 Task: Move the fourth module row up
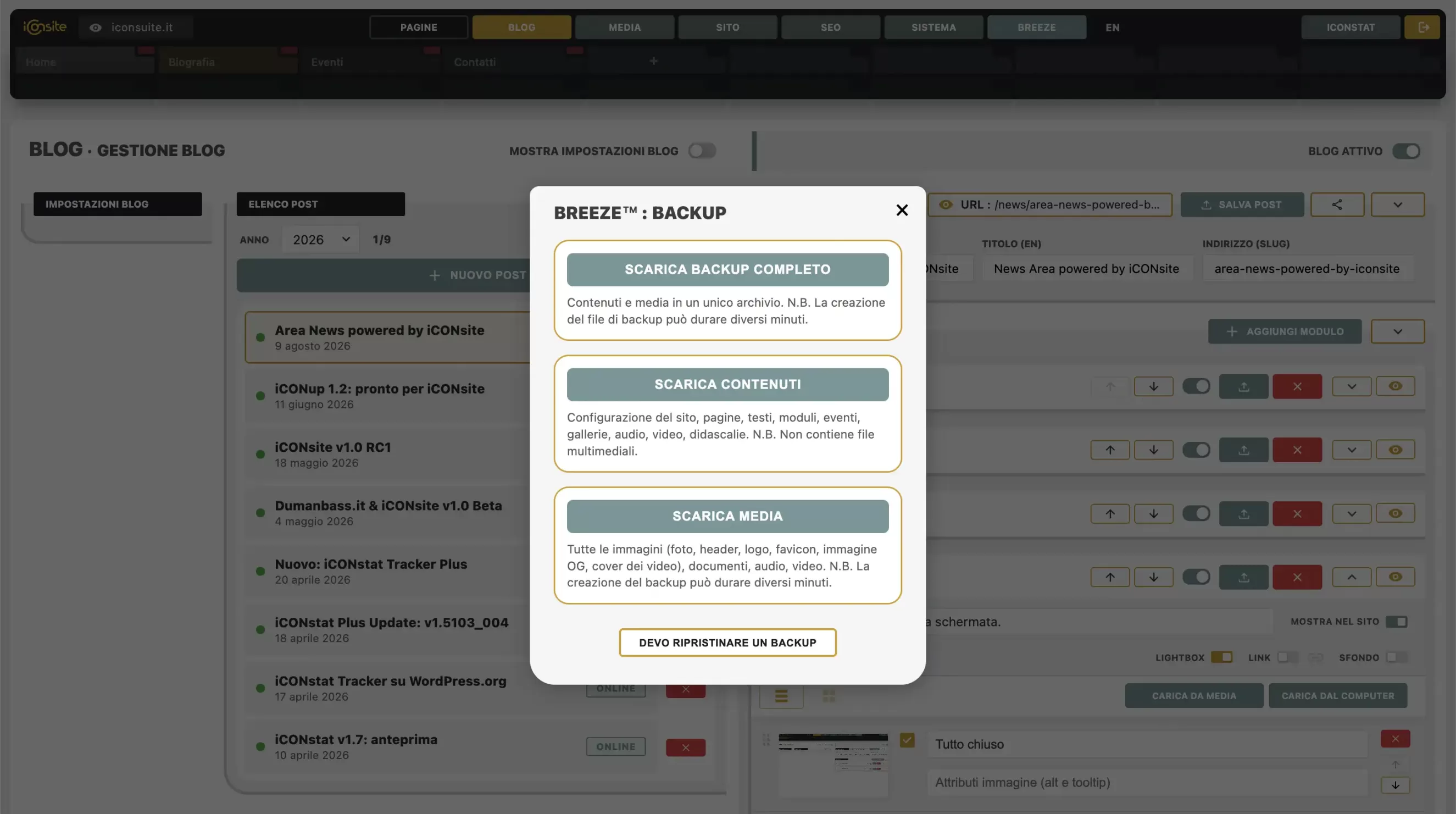pyautogui.click(x=1110, y=577)
